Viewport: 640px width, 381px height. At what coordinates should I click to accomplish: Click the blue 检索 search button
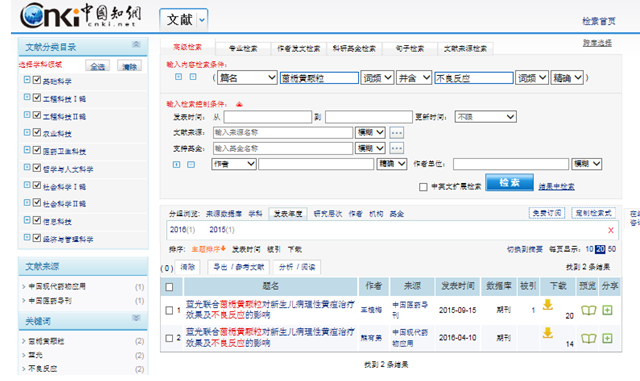(x=509, y=183)
